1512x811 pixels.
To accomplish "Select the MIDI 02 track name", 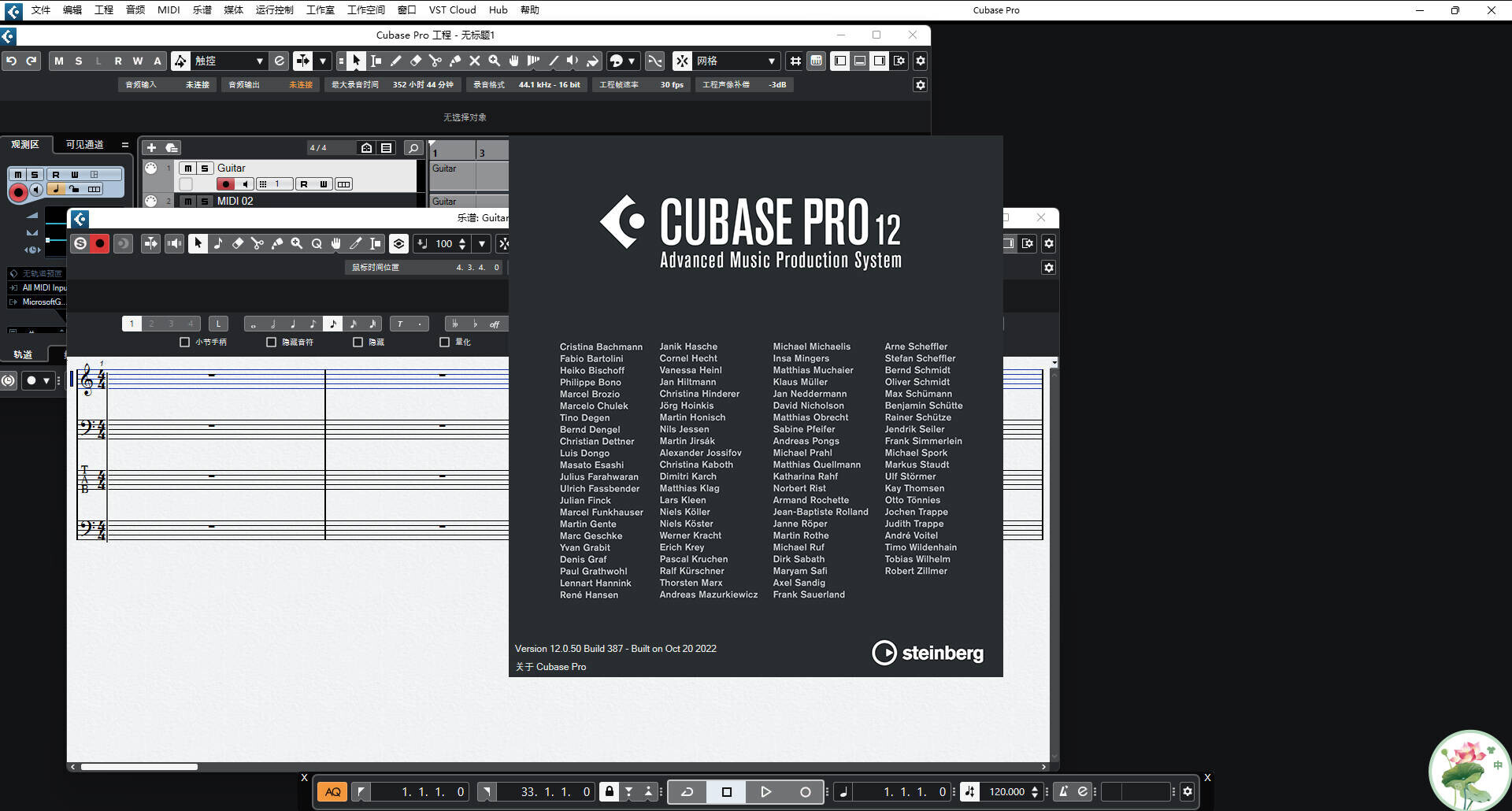I will (x=235, y=201).
